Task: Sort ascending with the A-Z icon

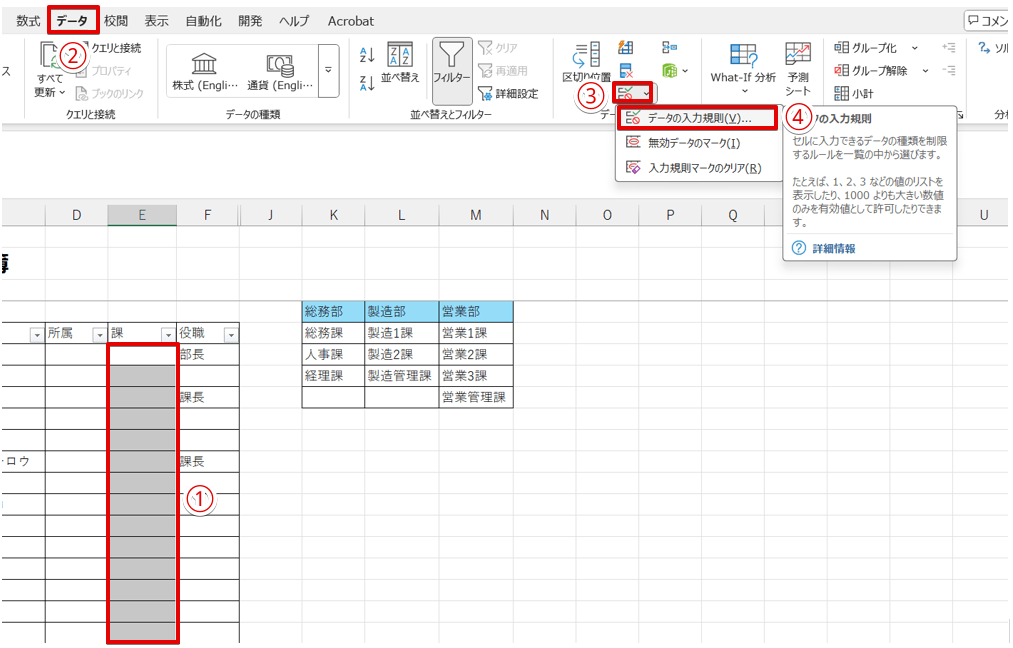Action: pyautogui.click(x=366, y=56)
